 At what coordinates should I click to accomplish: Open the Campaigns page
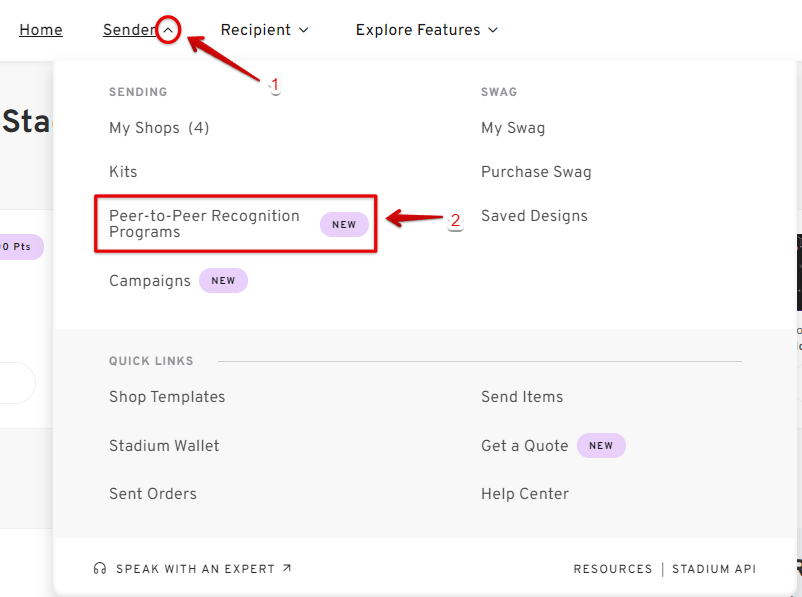tap(150, 280)
